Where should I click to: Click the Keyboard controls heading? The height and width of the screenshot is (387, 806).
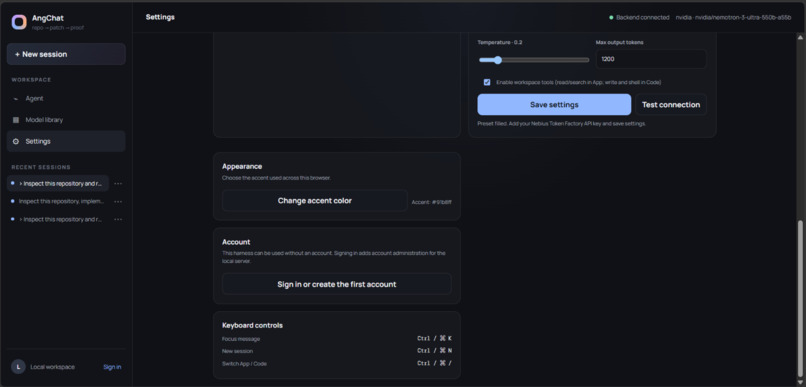[x=252, y=325]
